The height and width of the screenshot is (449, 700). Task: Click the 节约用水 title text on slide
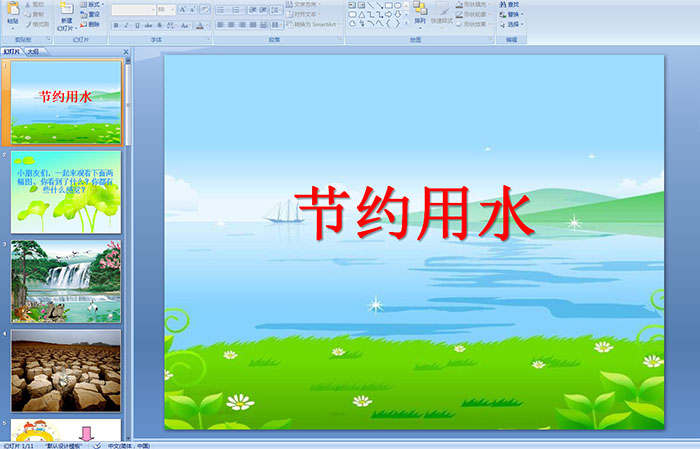click(414, 213)
